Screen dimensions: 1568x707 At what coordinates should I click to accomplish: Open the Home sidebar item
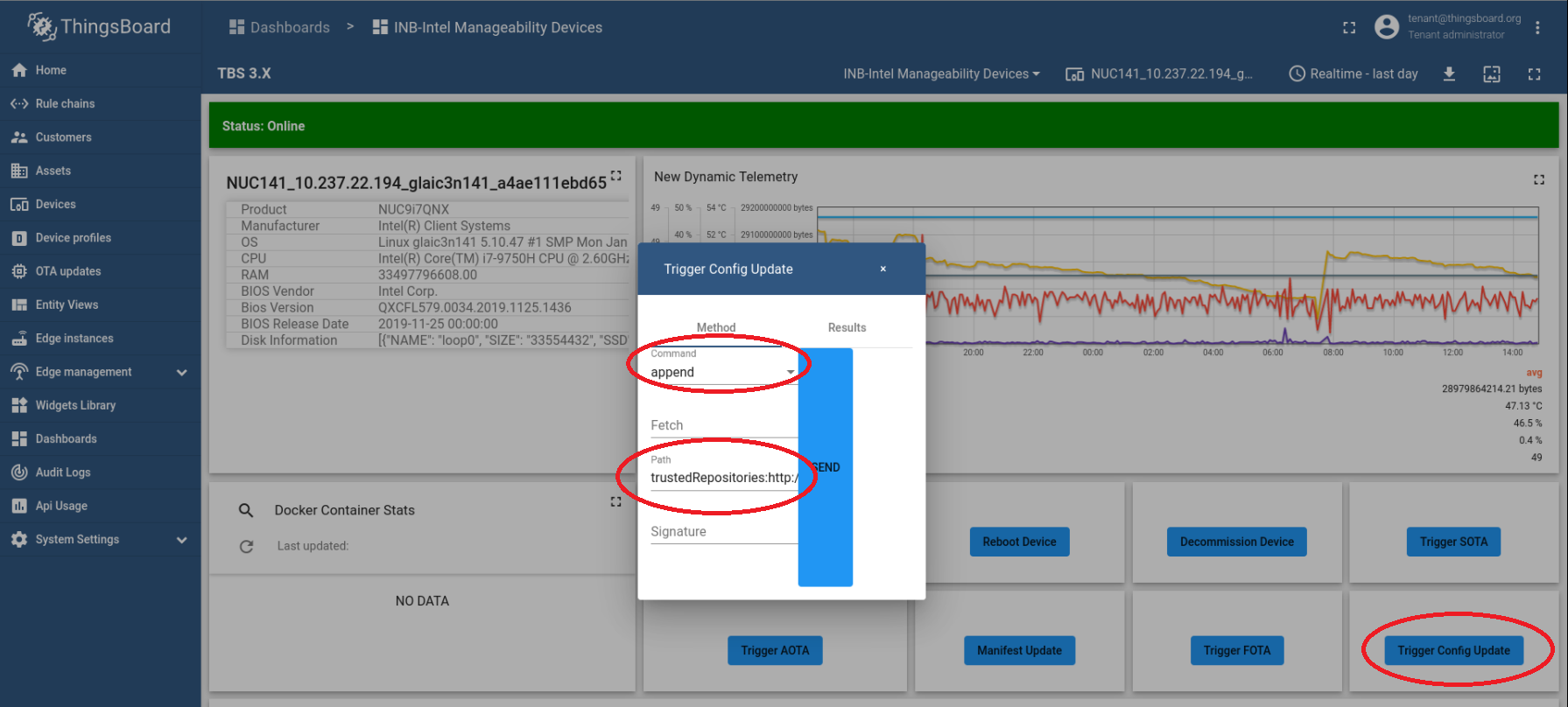[x=100, y=70]
